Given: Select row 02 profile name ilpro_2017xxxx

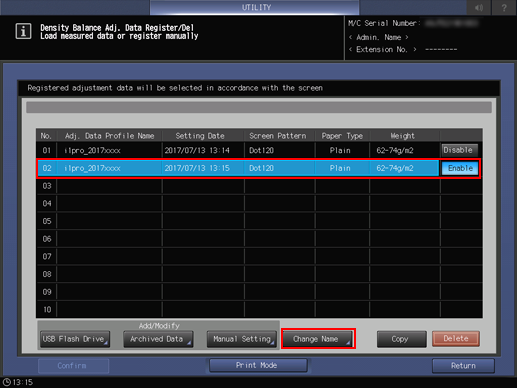Looking at the screenshot, I should pos(92,168).
